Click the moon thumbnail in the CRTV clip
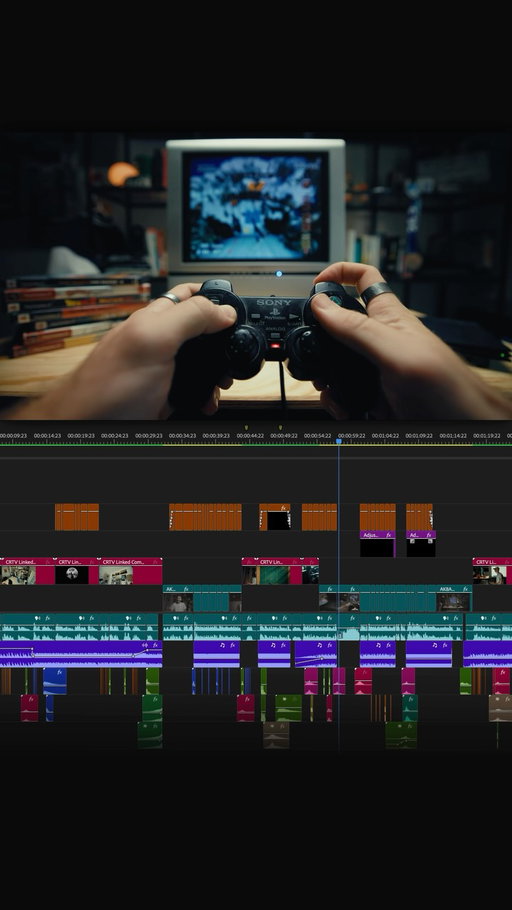 pyautogui.click(x=72, y=575)
